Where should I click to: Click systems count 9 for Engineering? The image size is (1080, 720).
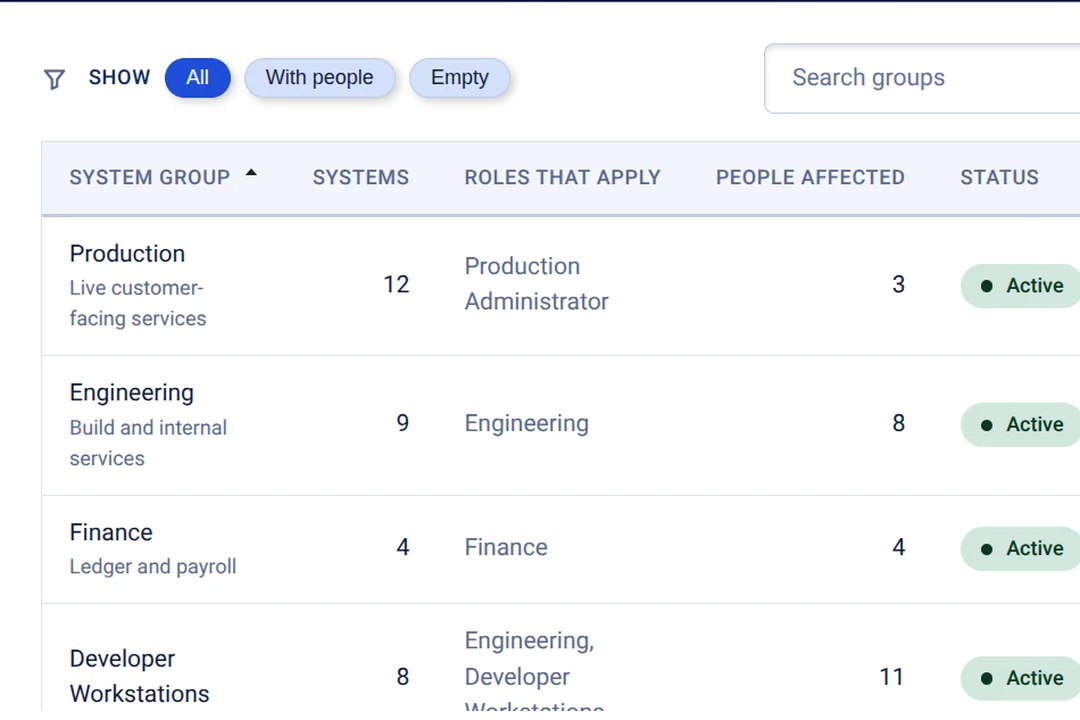click(x=403, y=423)
